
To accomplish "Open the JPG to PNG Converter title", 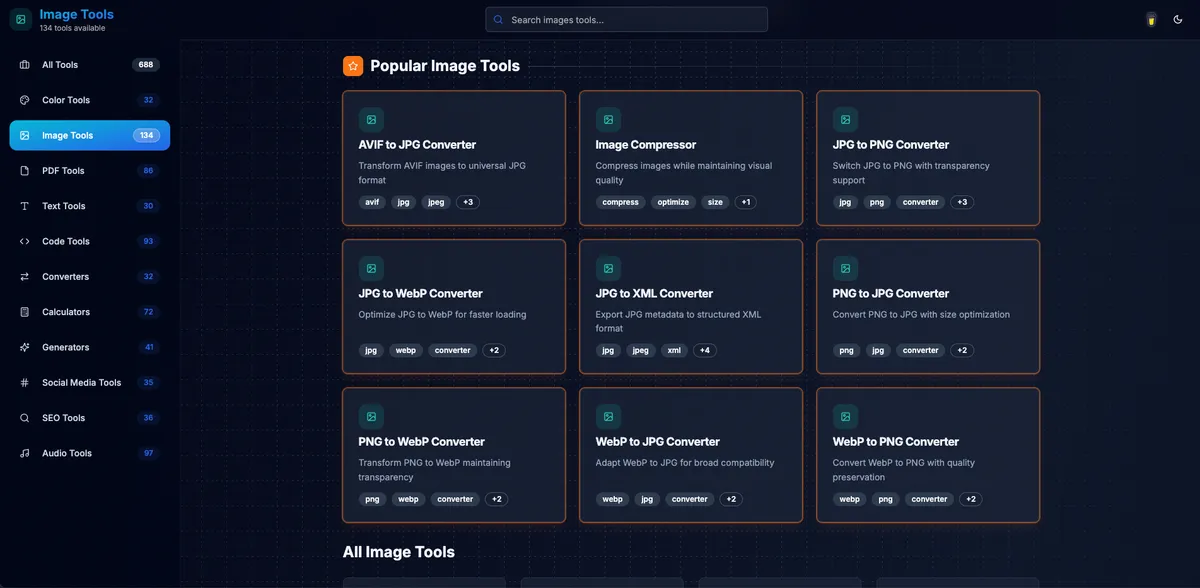I will (891, 145).
